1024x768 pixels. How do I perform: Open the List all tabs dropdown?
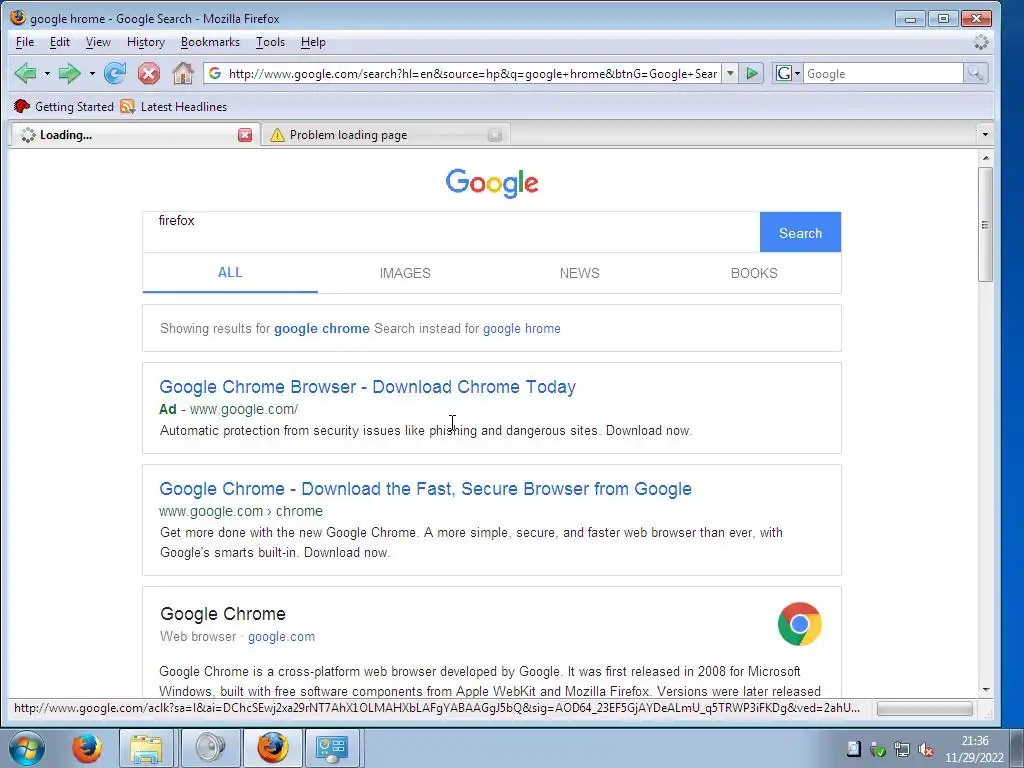tap(985, 135)
